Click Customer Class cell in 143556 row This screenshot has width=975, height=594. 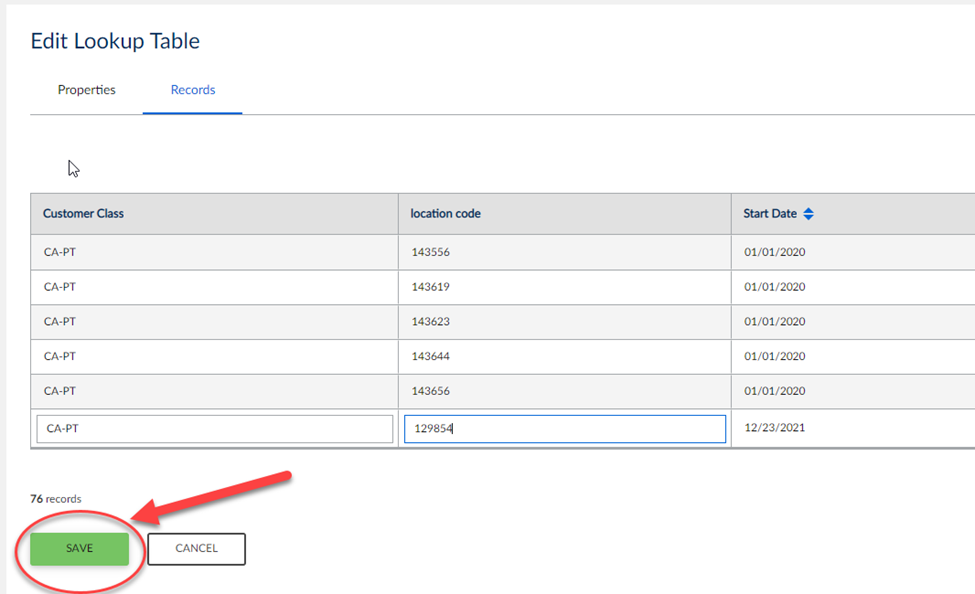[x=60, y=252]
